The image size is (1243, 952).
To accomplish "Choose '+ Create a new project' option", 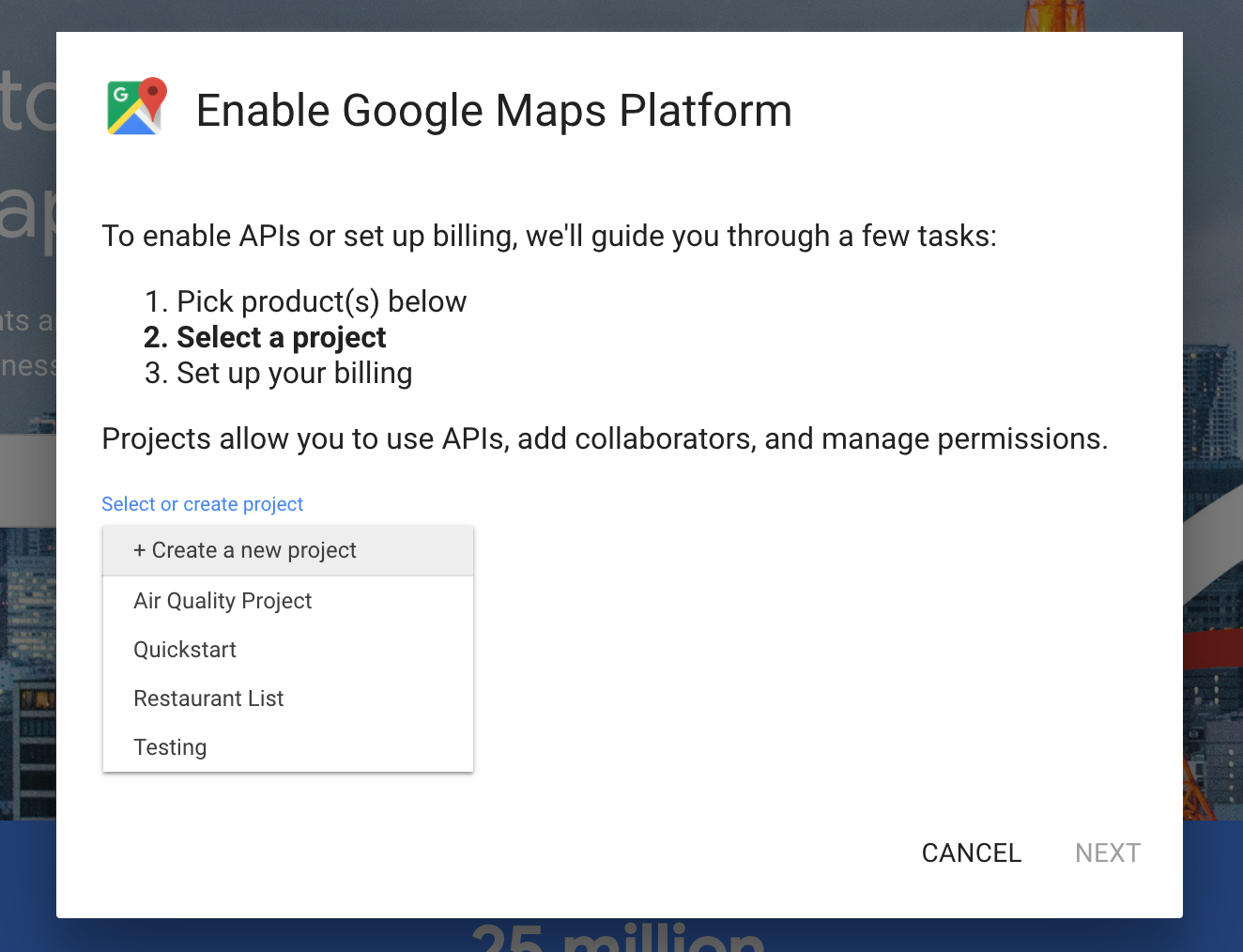I will coord(288,550).
